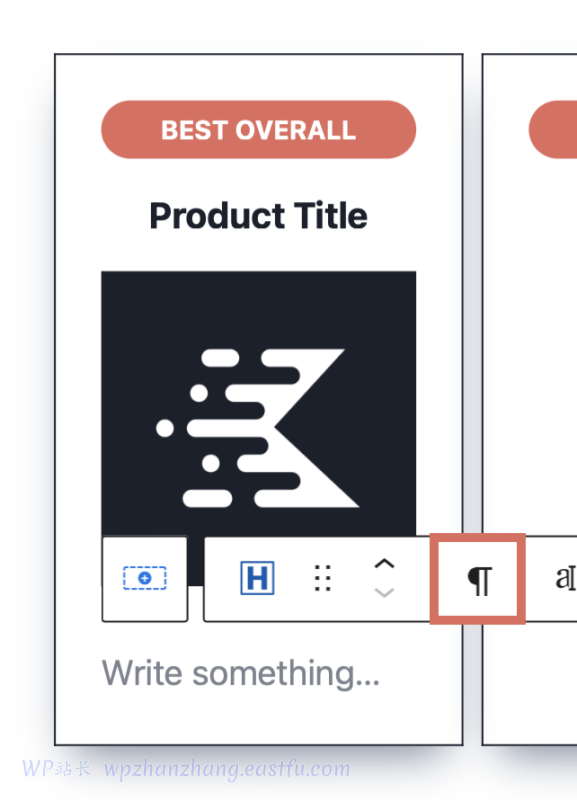Image resolution: width=577 pixels, height=800 pixels.
Task: Select the Product Title heading
Action: coord(259,215)
